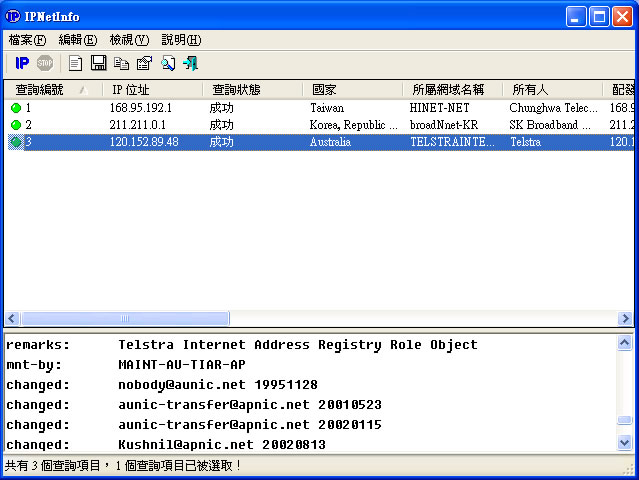Open the 編輯(E) menu
The height and width of the screenshot is (480, 639).
(77, 40)
